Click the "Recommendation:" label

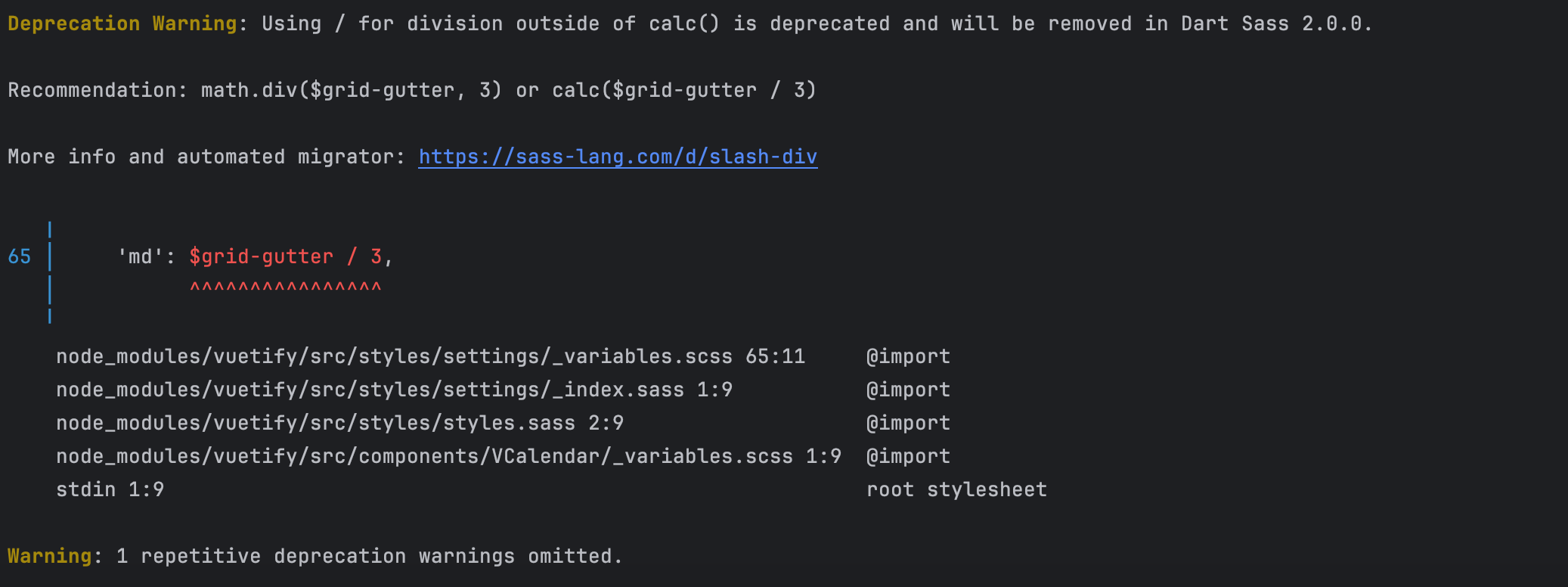tap(98, 90)
